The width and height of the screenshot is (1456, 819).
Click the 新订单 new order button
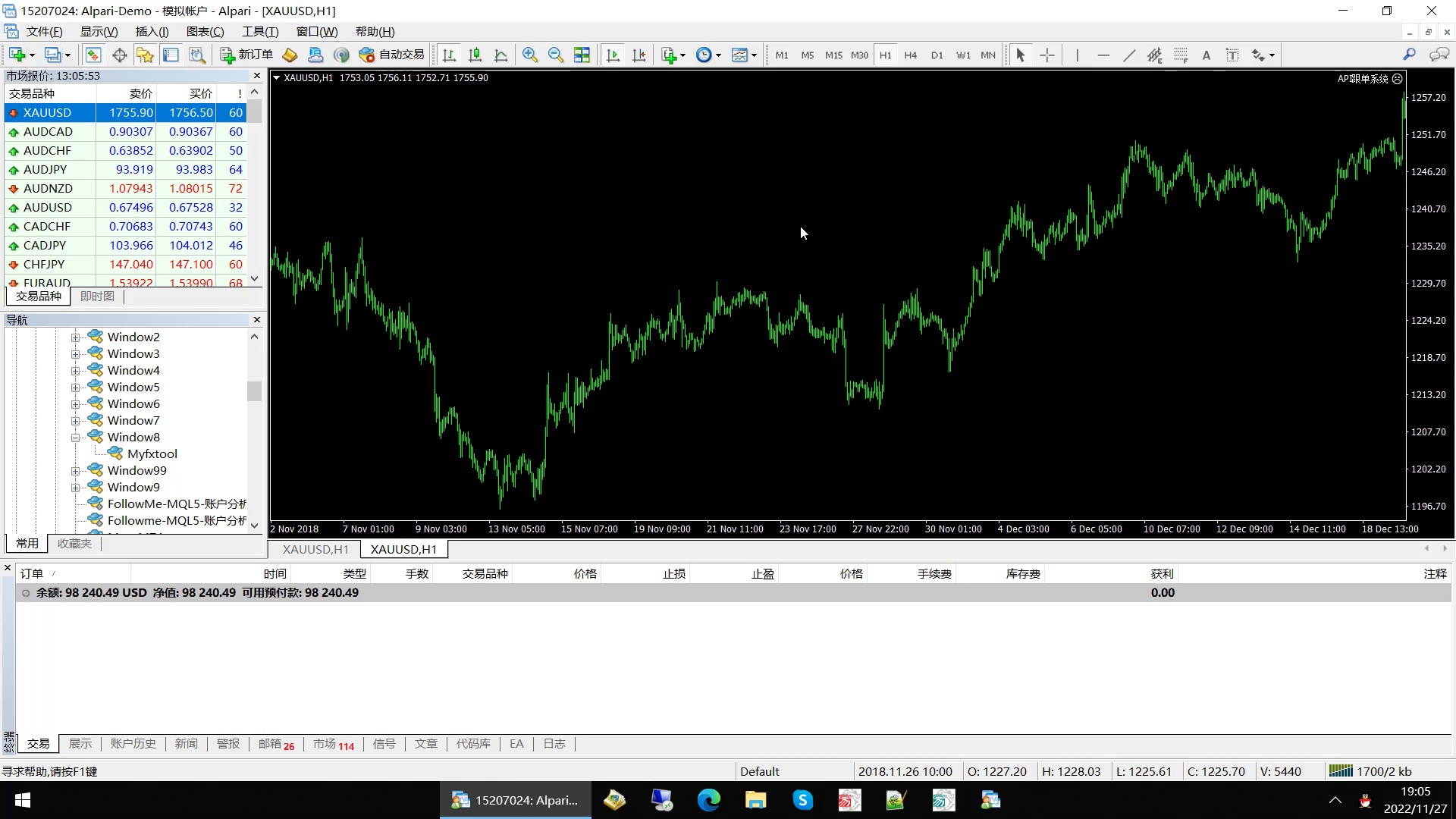[247, 55]
